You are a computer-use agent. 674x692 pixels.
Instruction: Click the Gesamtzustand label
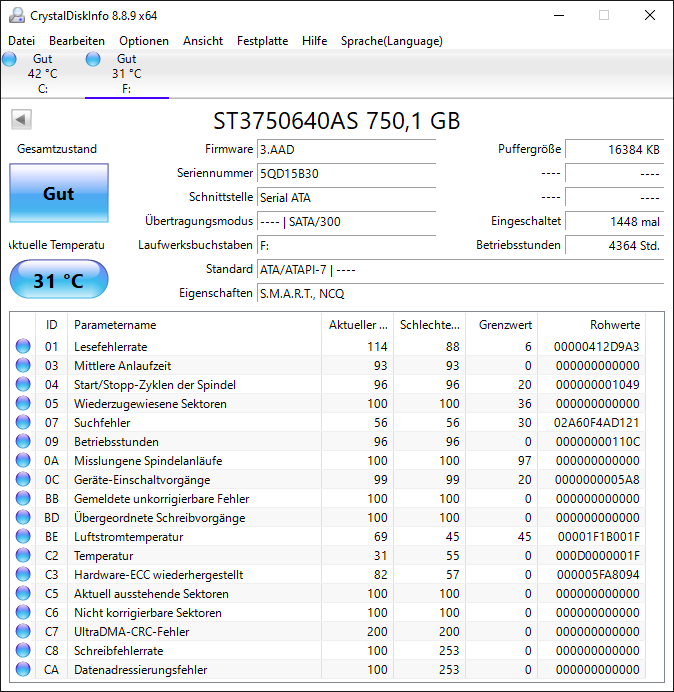[56, 149]
